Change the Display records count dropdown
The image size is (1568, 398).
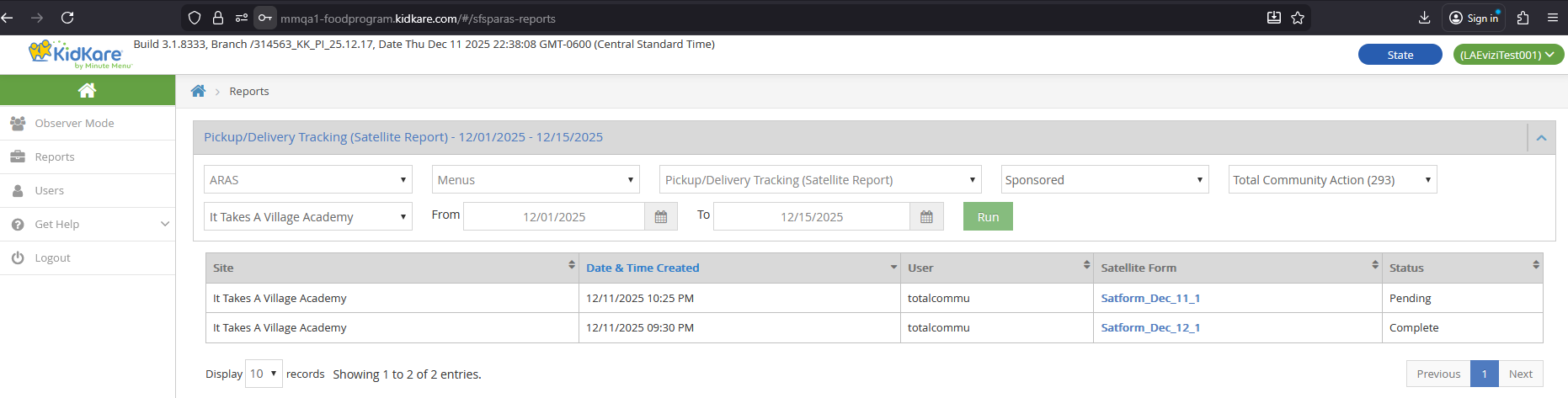click(x=264, y=374)
